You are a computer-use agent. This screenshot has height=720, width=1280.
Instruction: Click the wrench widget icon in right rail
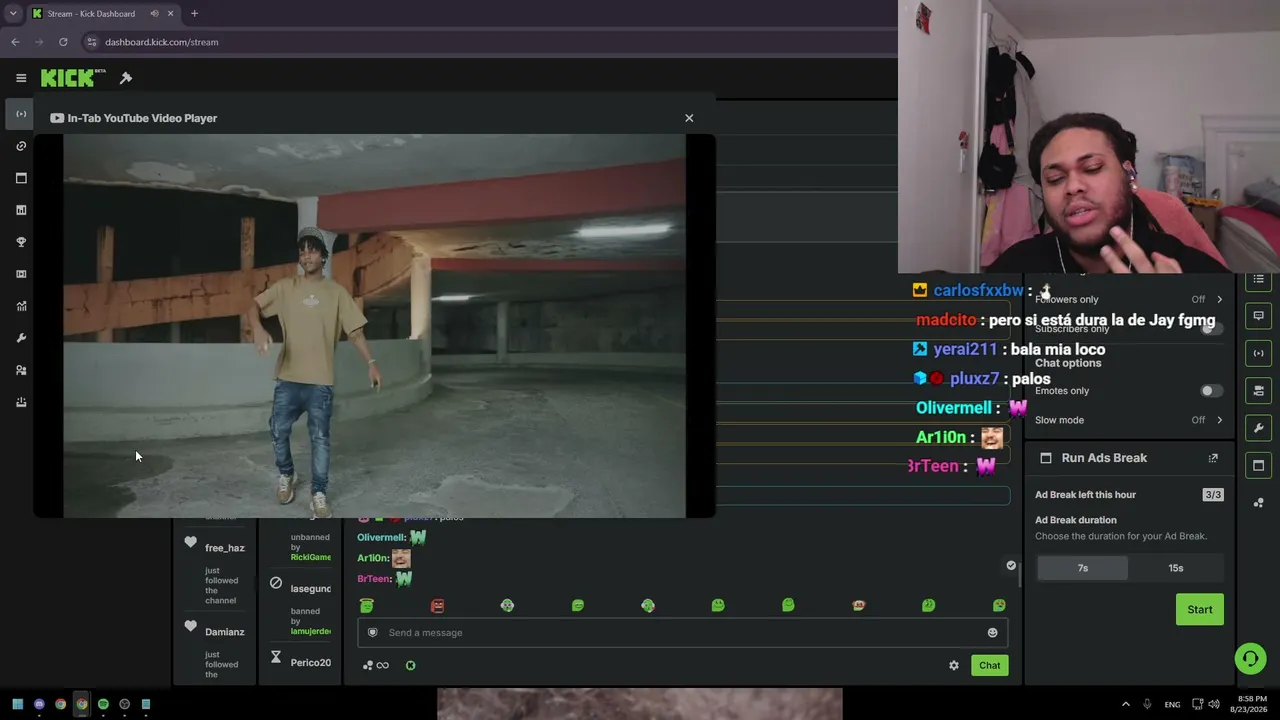click(x=1259, y=428)
